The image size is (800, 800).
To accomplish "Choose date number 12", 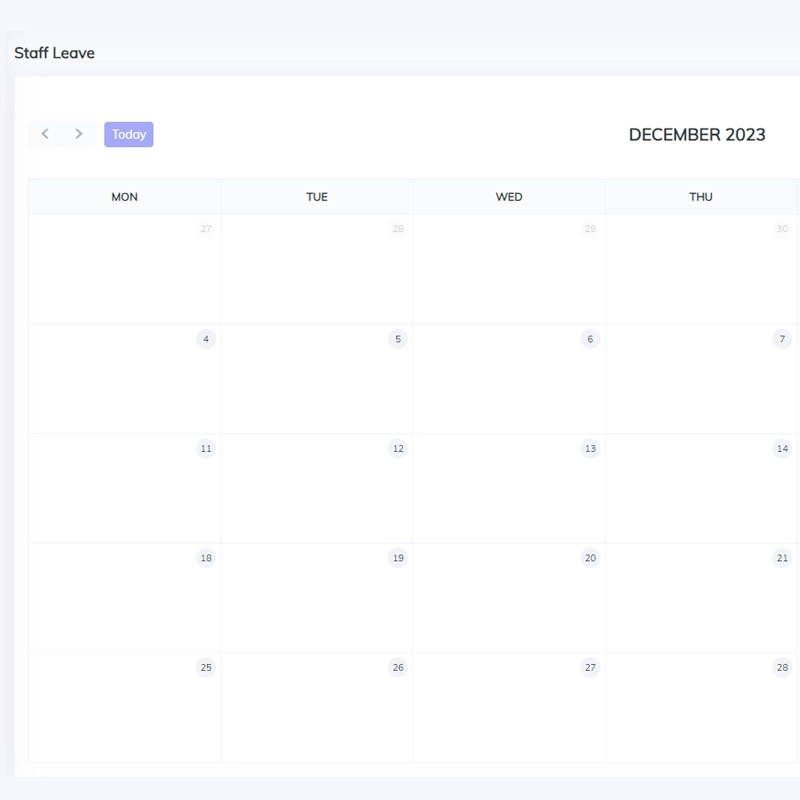I will click(x=398, y=448).
